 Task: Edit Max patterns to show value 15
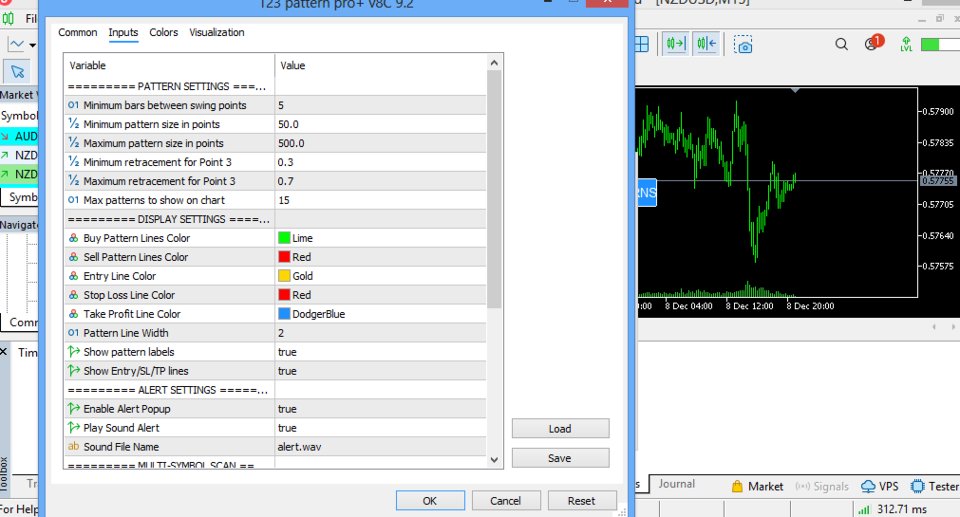point(380,200)
